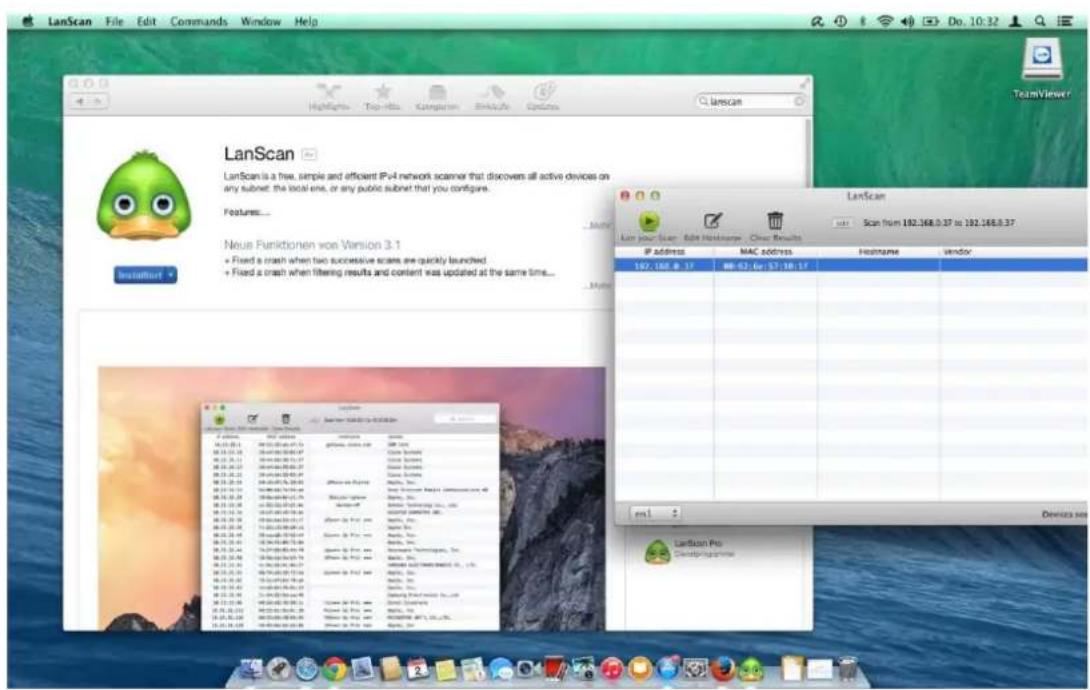Open iBooks orange icon in the dock
This screenshot has height=690, width=1090.
[640, 669]
